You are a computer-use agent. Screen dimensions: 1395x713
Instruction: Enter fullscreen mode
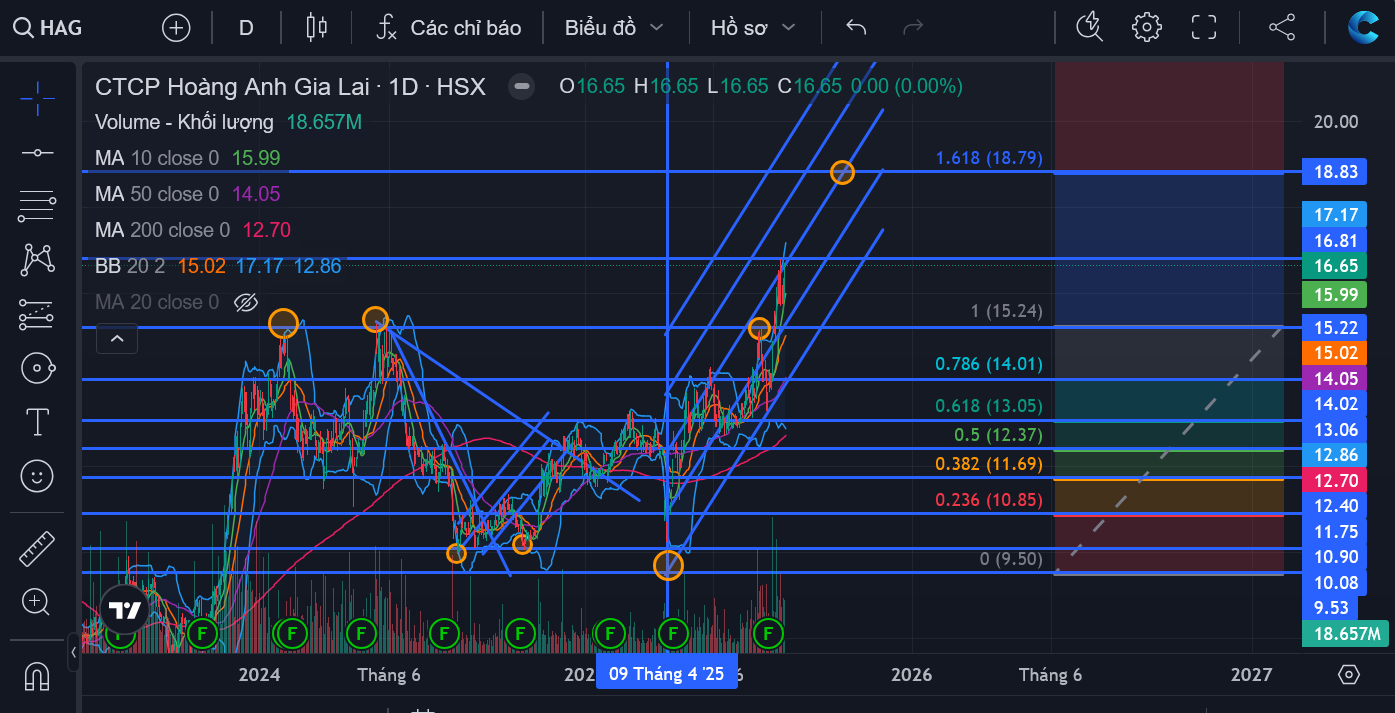(x=1204, y=28)
